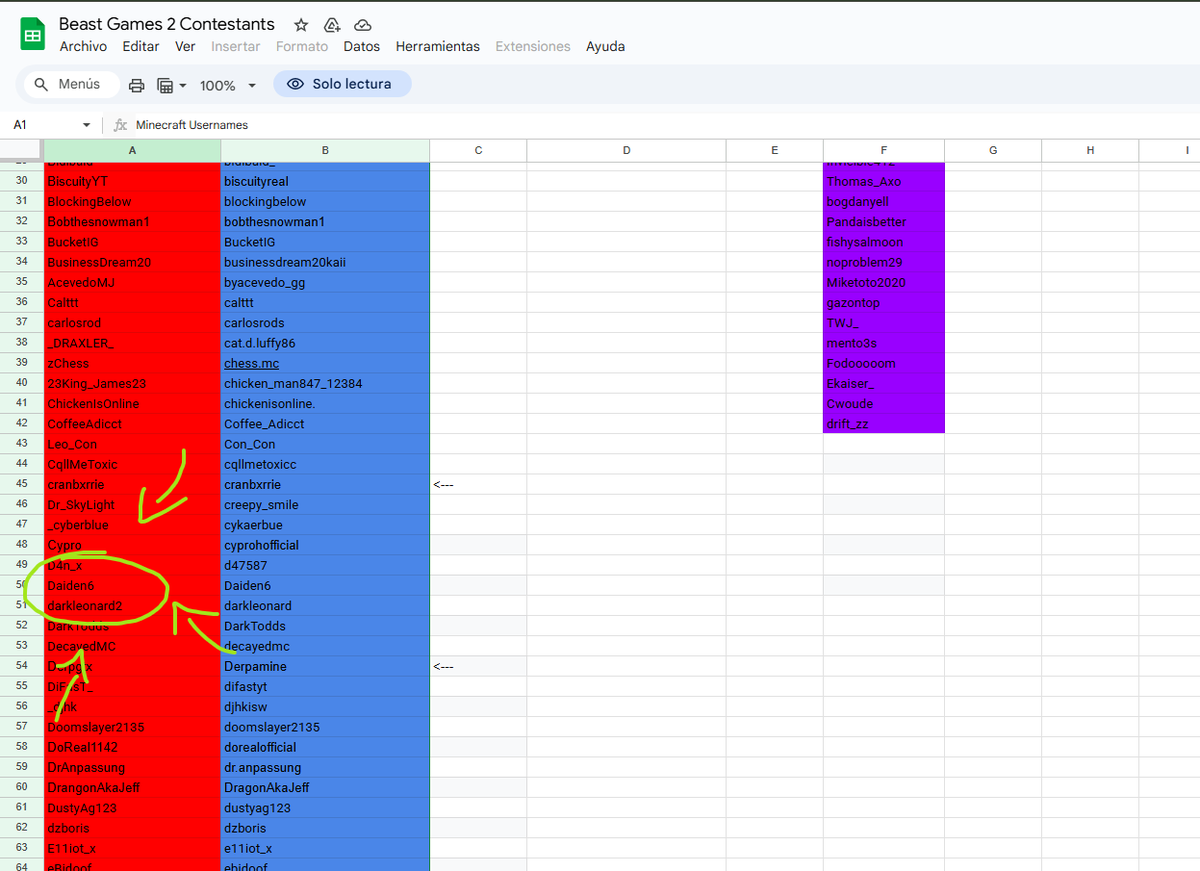Click the move-to-folder icon beside the title
Viewport: 1200px width, 871px height.
click(332, 24)
